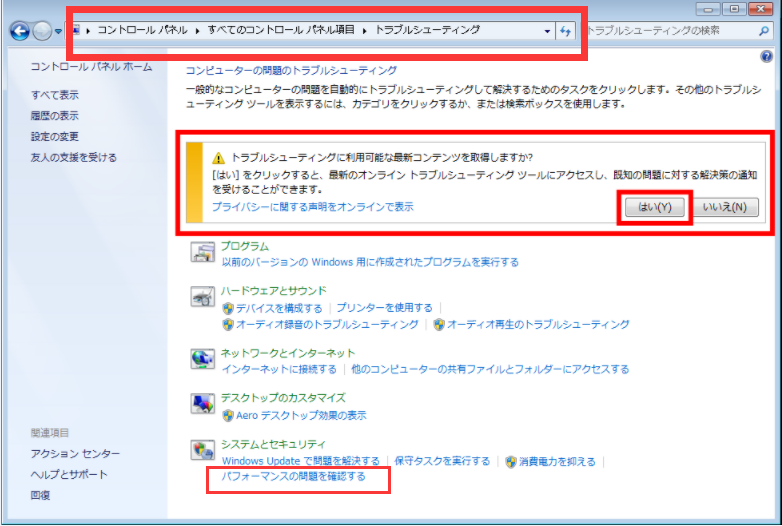Select すべて表示 in the sidebar

coord(55,95)
